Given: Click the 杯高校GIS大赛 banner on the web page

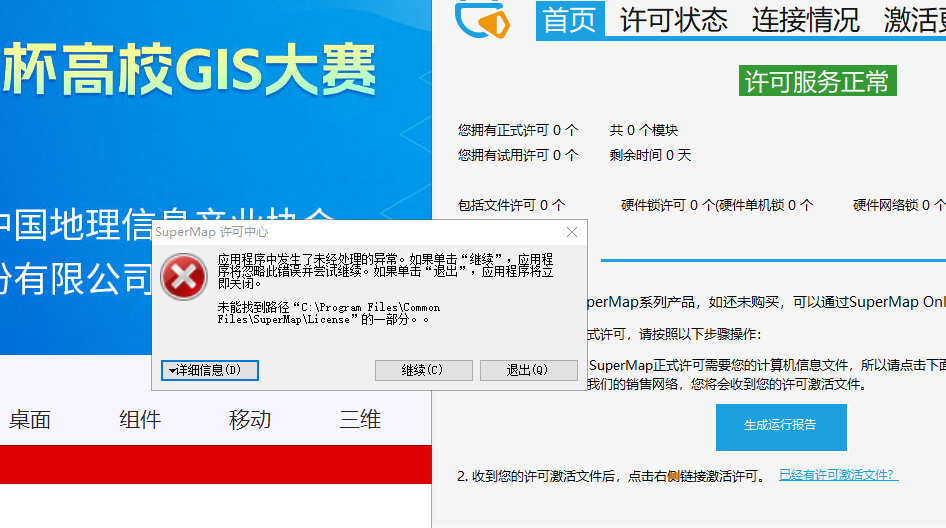Looking at the screenshot, I should coord(189,70).
